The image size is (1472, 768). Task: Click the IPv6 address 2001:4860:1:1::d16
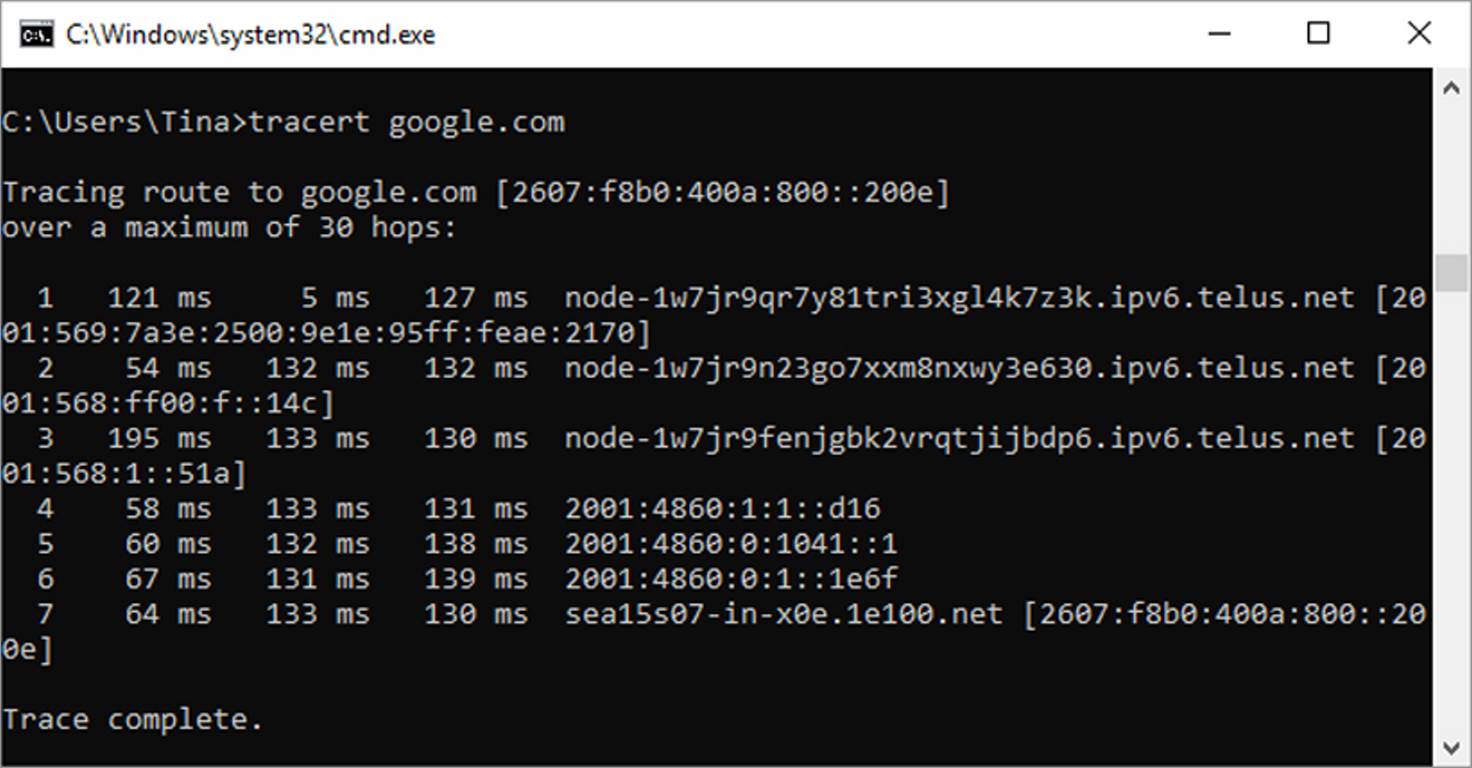click(720, 508)
